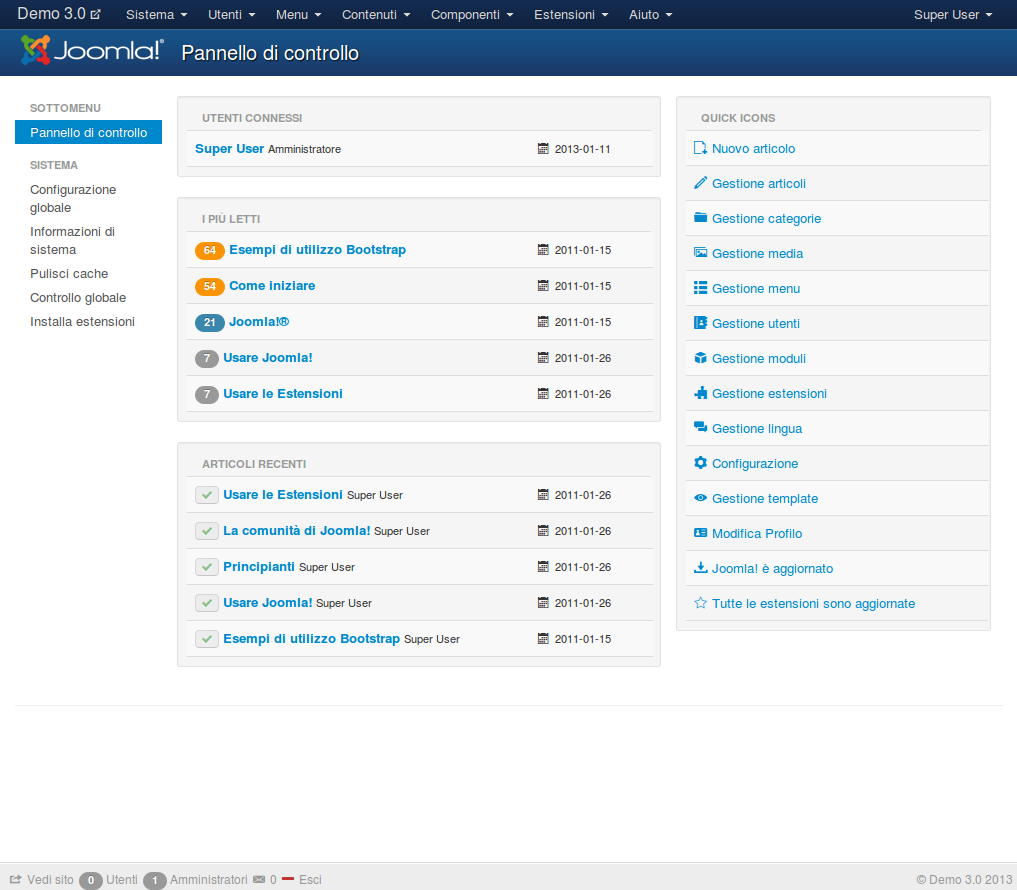The width and height of the screenshot is (1017, 890).
Task: Click the calendar icon beside Super User date
Action: tap(543, 149)
